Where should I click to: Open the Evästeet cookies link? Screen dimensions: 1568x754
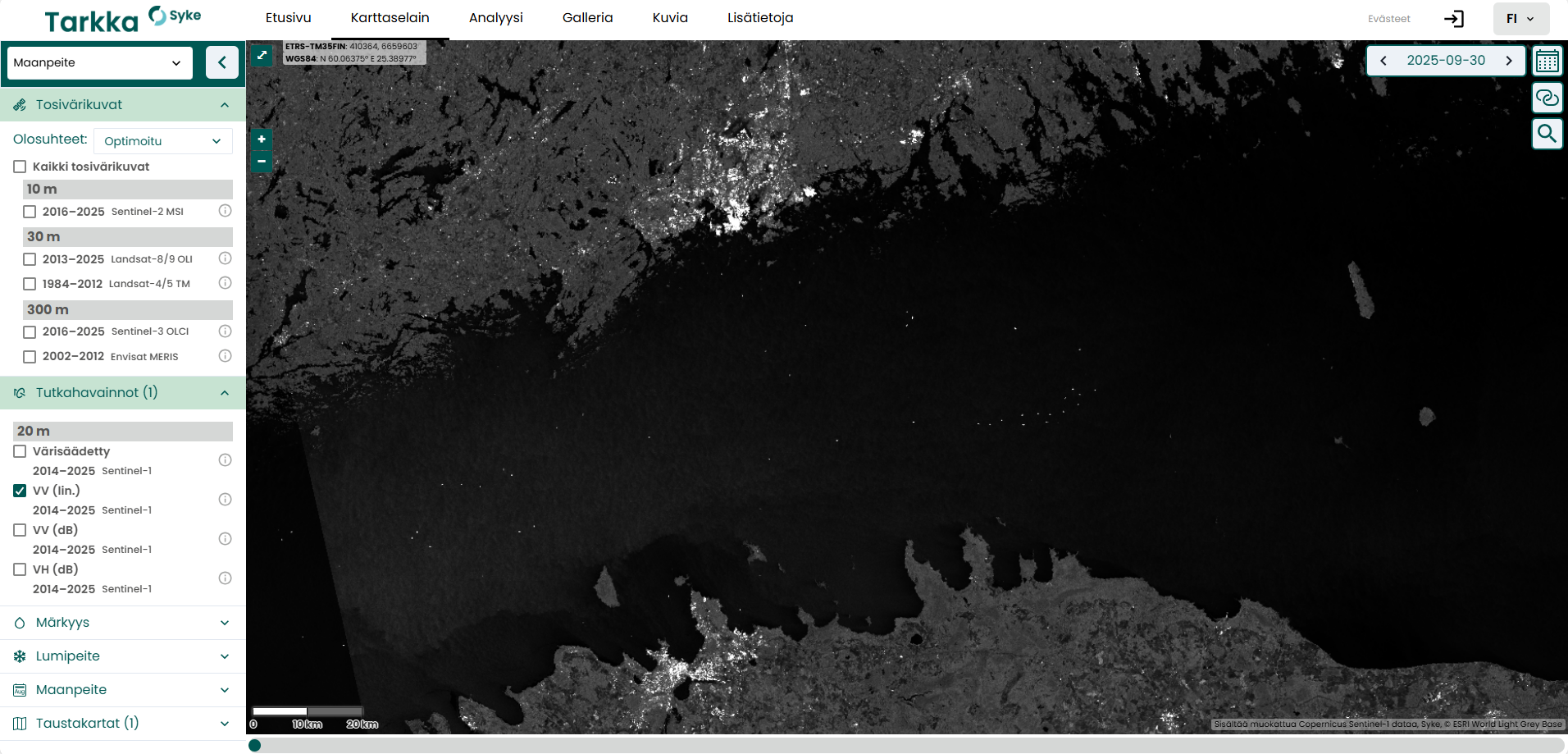point(1388,19)
